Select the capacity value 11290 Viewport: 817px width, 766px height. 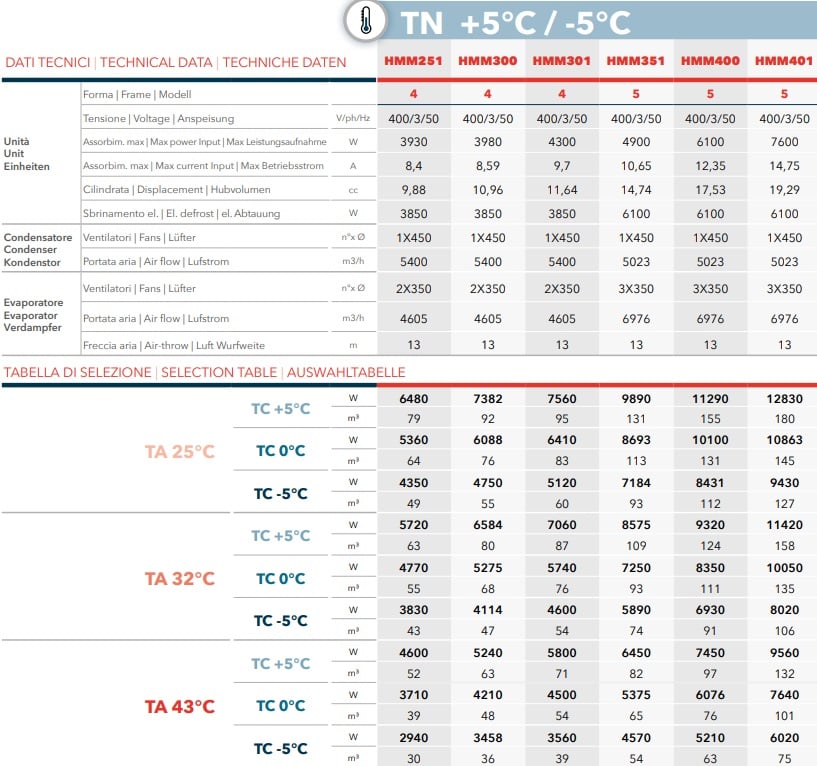click(710, 399)
